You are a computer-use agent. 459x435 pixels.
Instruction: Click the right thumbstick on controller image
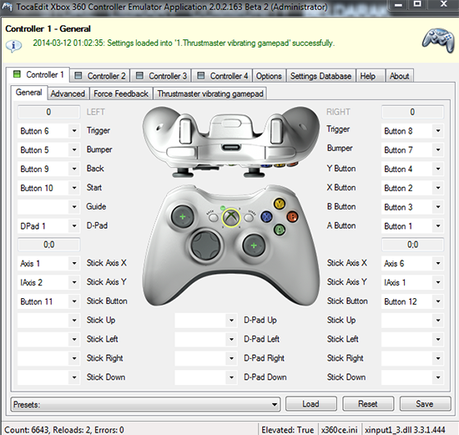tap(254, 246)
